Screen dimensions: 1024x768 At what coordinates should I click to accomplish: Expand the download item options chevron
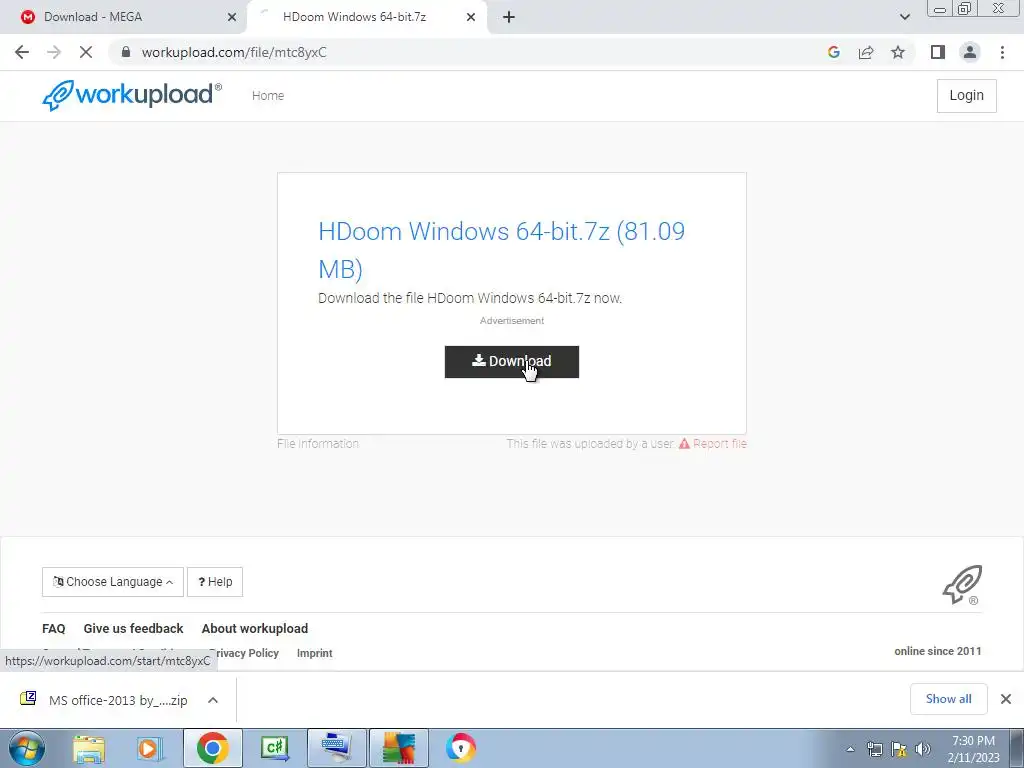click(213, 700)
